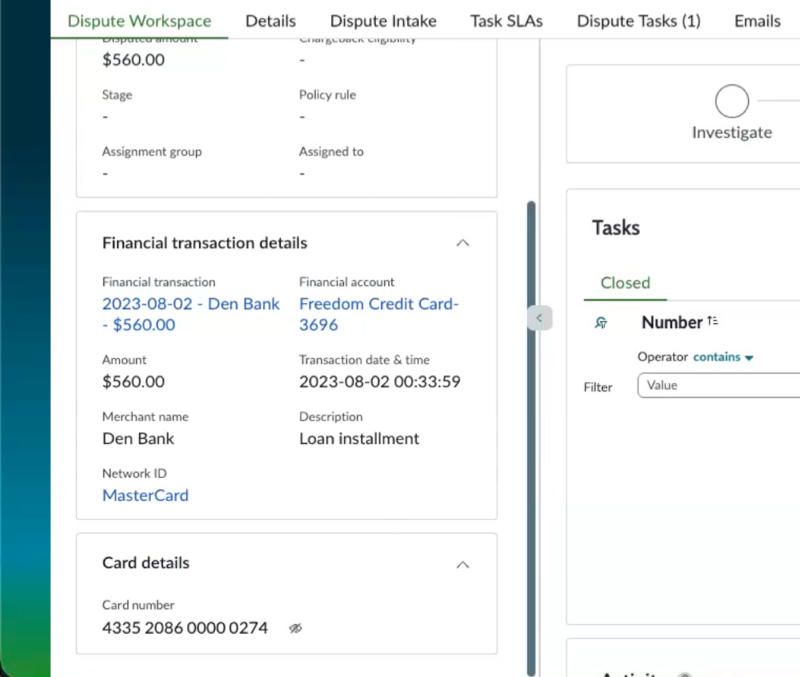The width and height of the screenshot is (800, 677).
Task: Click transaction time 2023-08-02 00:33:59
Action: 380,382
